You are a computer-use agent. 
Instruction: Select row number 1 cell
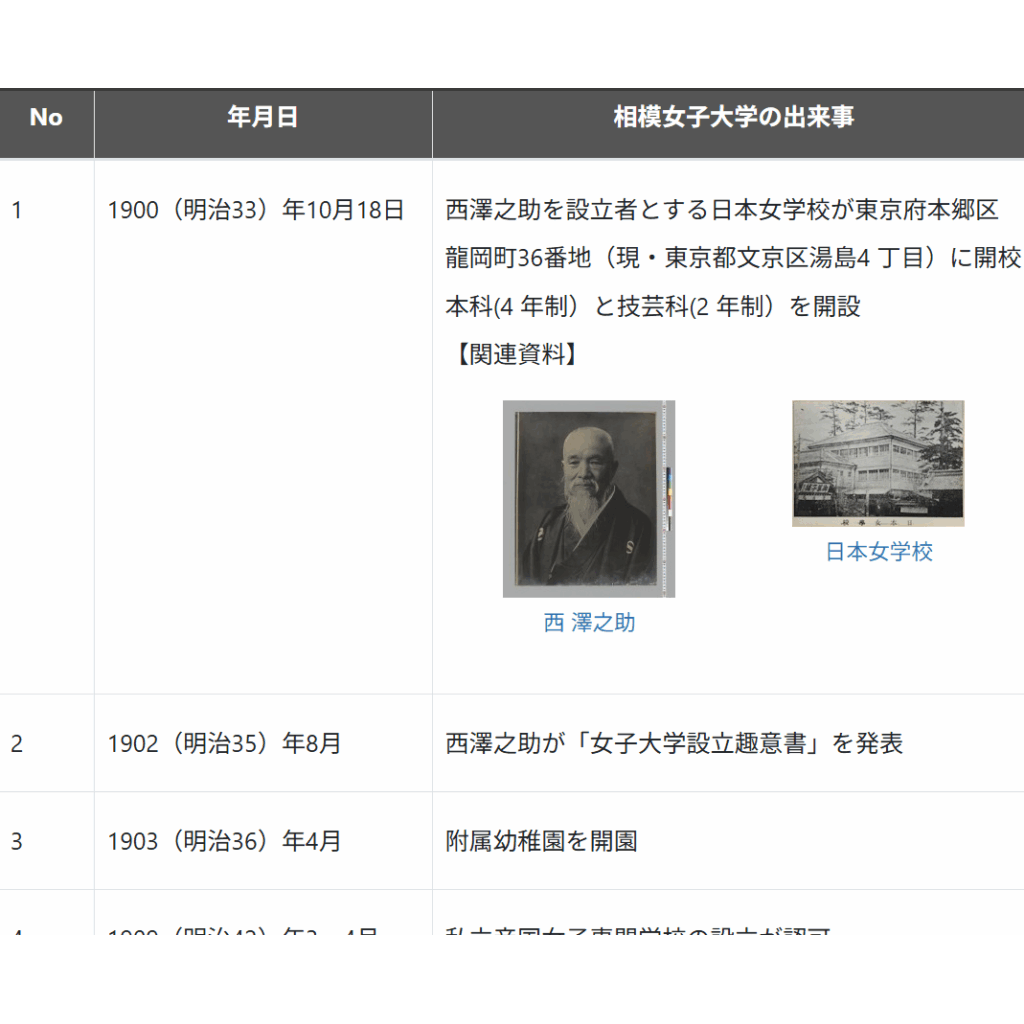click(x=17, y=210)
